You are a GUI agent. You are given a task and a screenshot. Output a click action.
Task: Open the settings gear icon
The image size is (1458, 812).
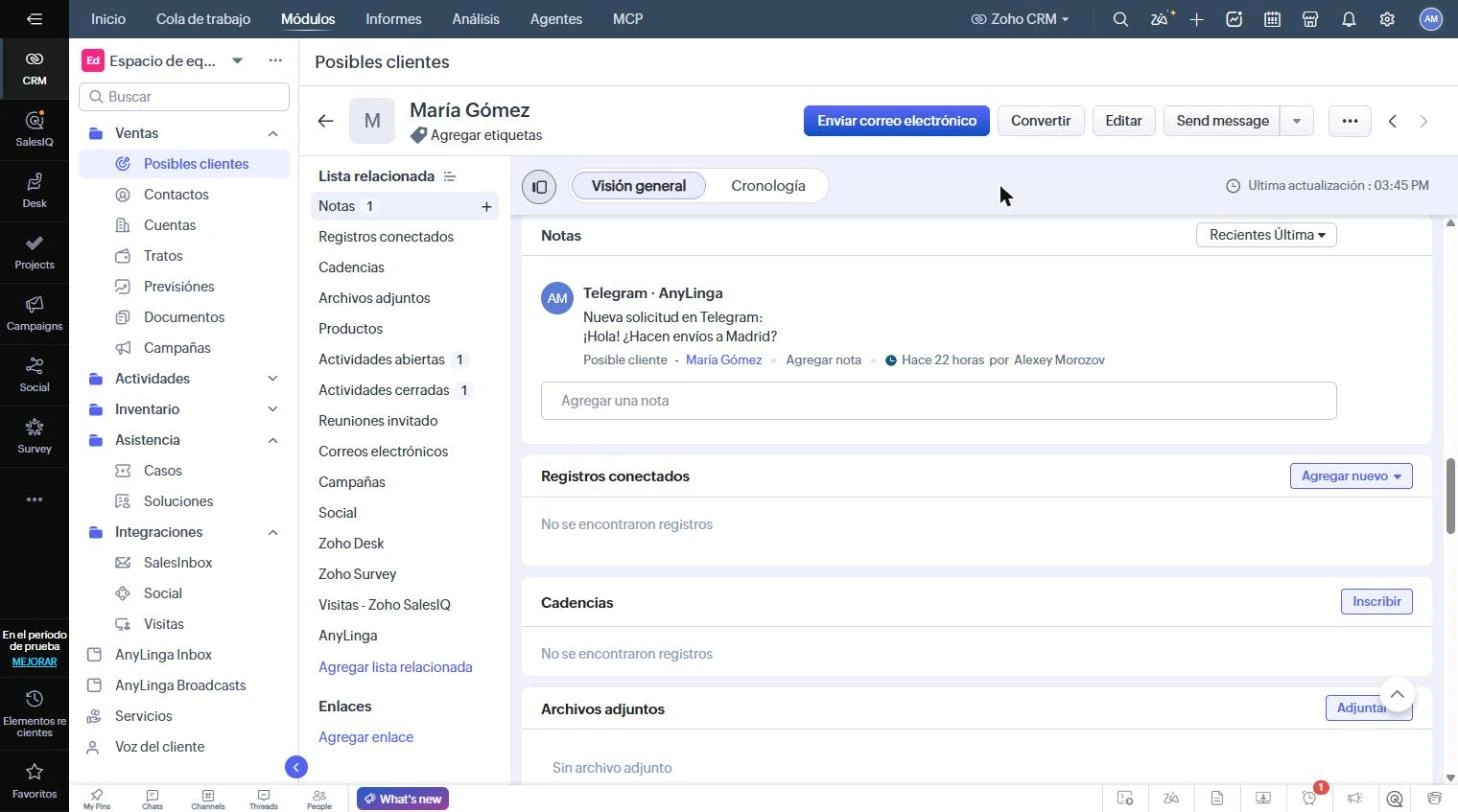coord(1387,19)
